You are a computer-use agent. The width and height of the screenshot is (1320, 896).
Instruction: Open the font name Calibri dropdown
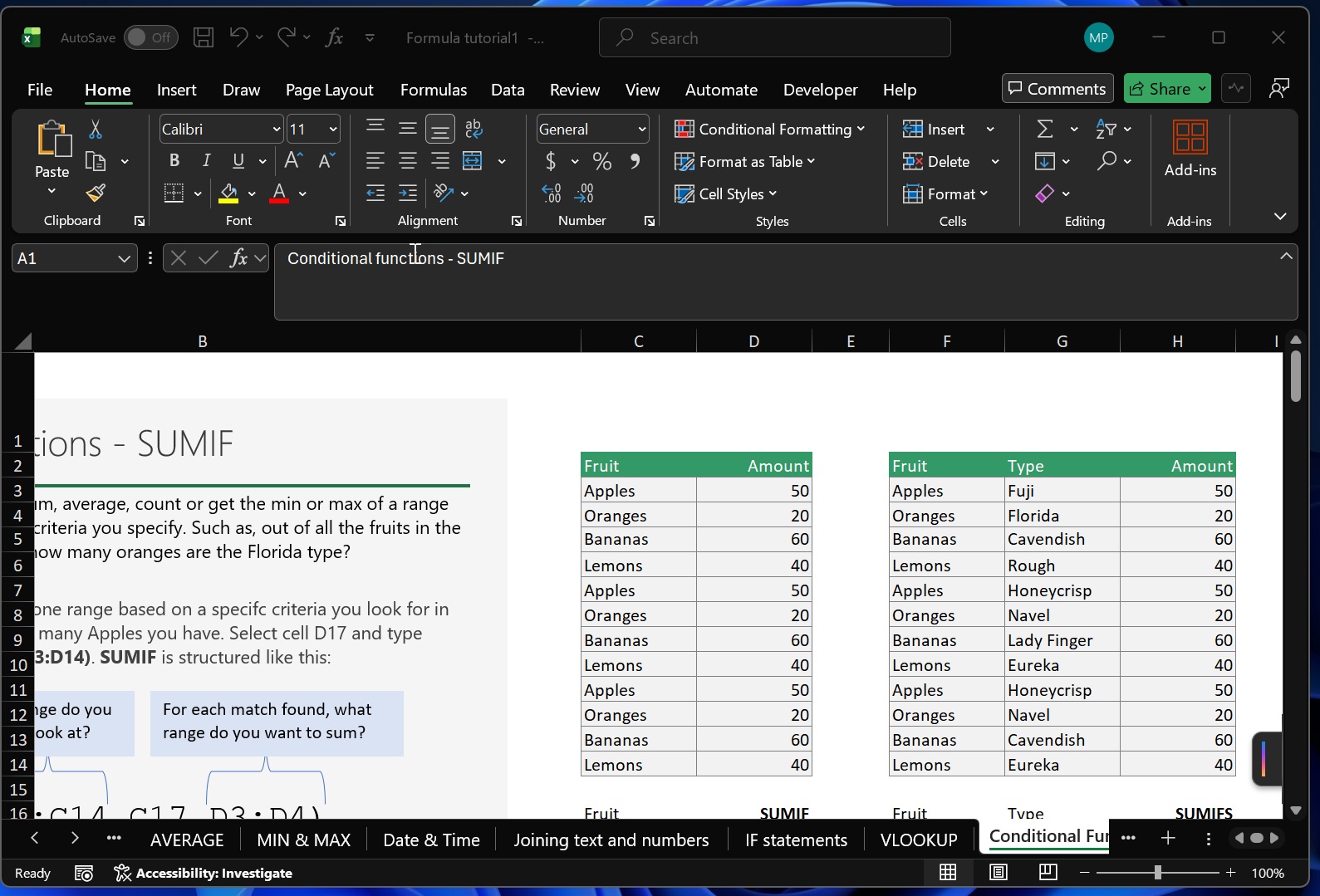click(x=277, y=129)
